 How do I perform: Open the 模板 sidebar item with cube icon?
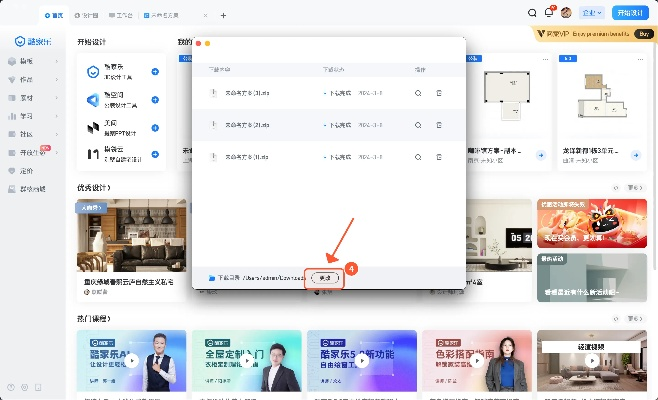pos(26,61)
